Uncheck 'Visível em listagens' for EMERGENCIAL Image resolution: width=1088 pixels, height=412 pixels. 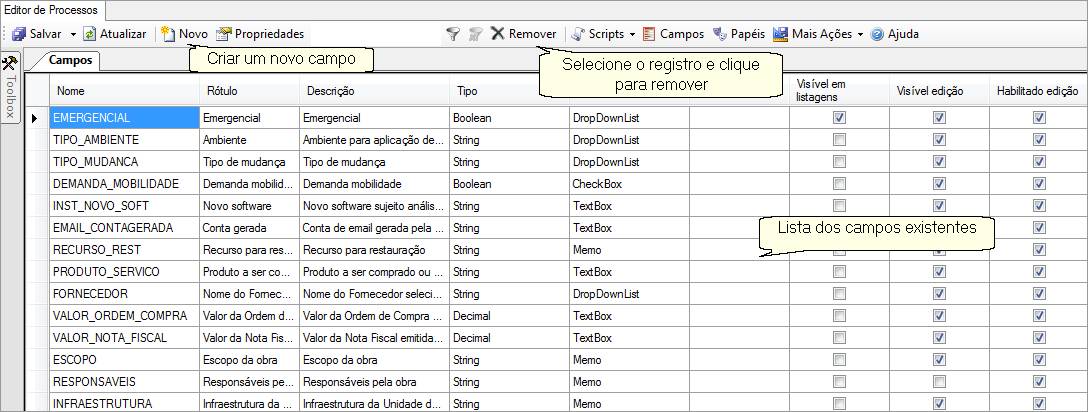pos(839,118)
